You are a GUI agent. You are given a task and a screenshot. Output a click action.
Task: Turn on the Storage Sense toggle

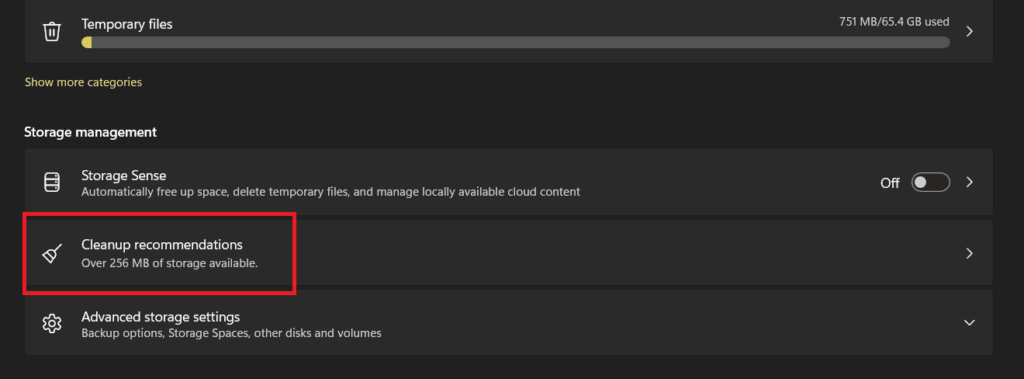pos(930,182)
